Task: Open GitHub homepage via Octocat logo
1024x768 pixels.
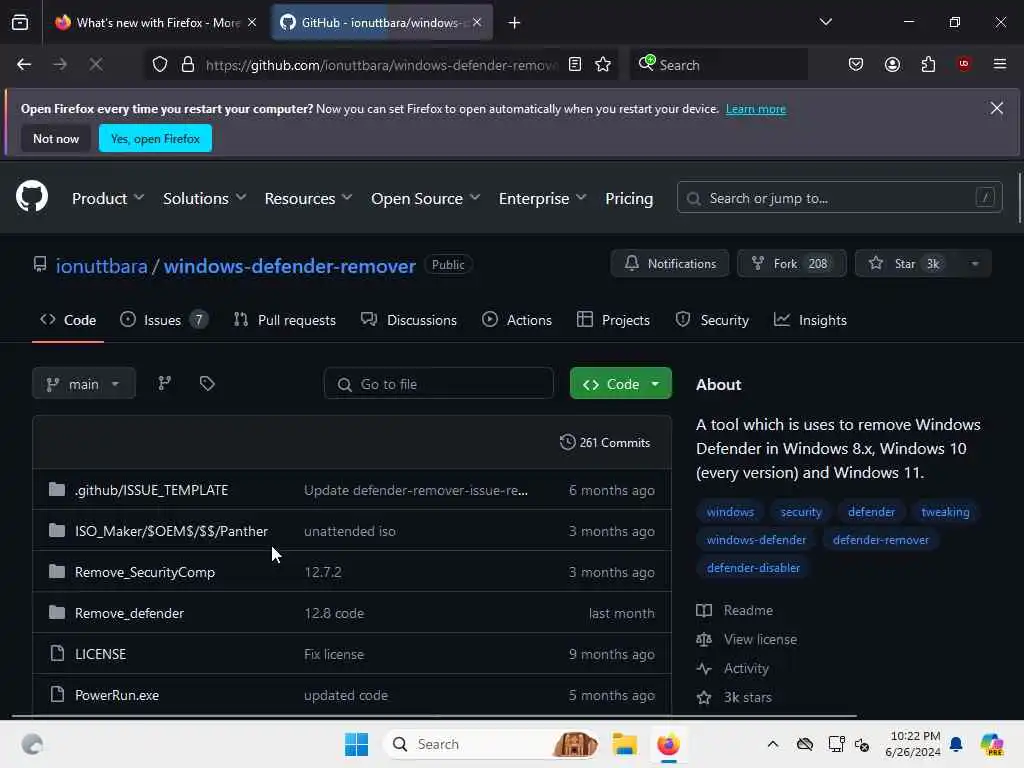Action: coord(32,197)
